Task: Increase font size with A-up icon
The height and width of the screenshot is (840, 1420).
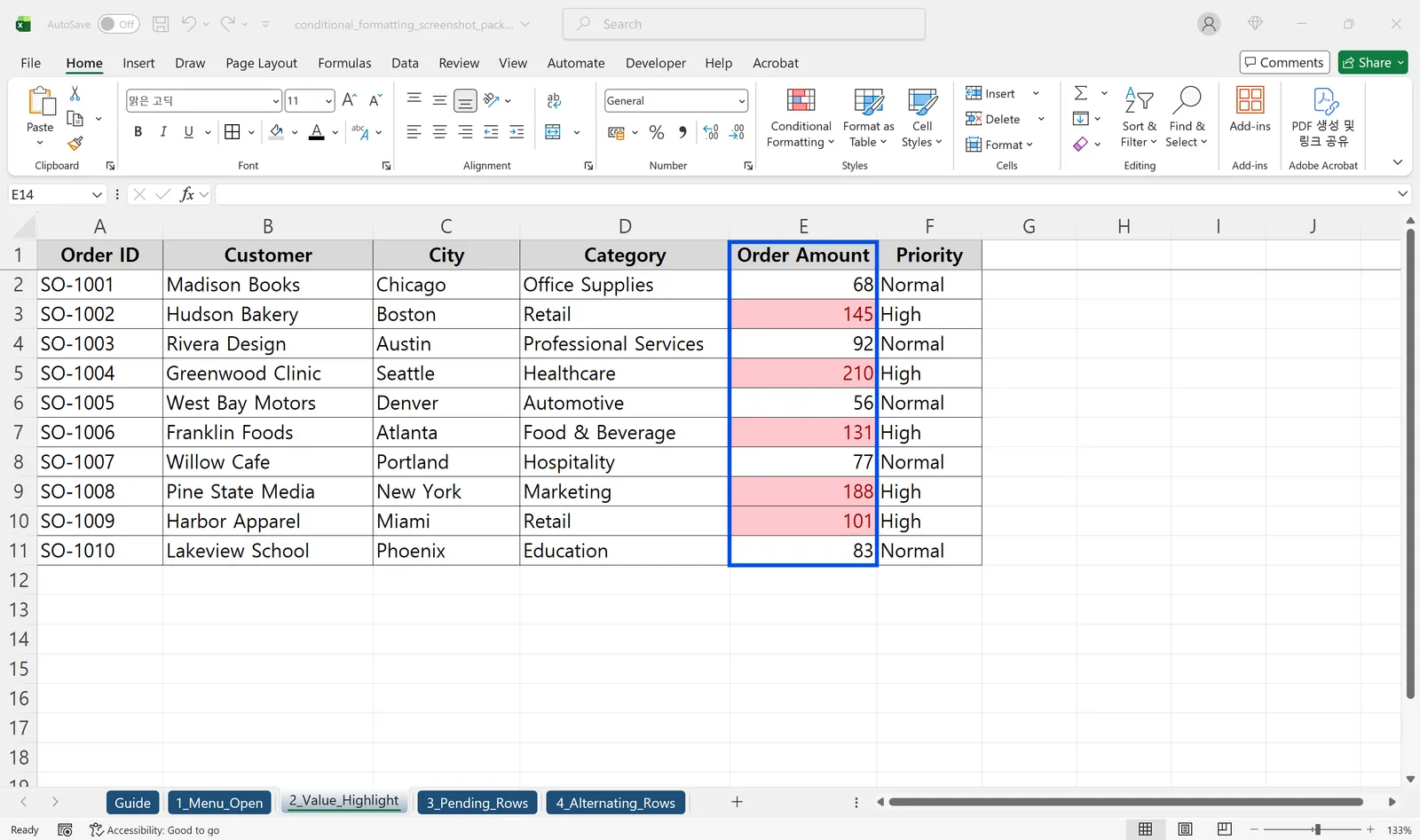Action: pos(350,100)
